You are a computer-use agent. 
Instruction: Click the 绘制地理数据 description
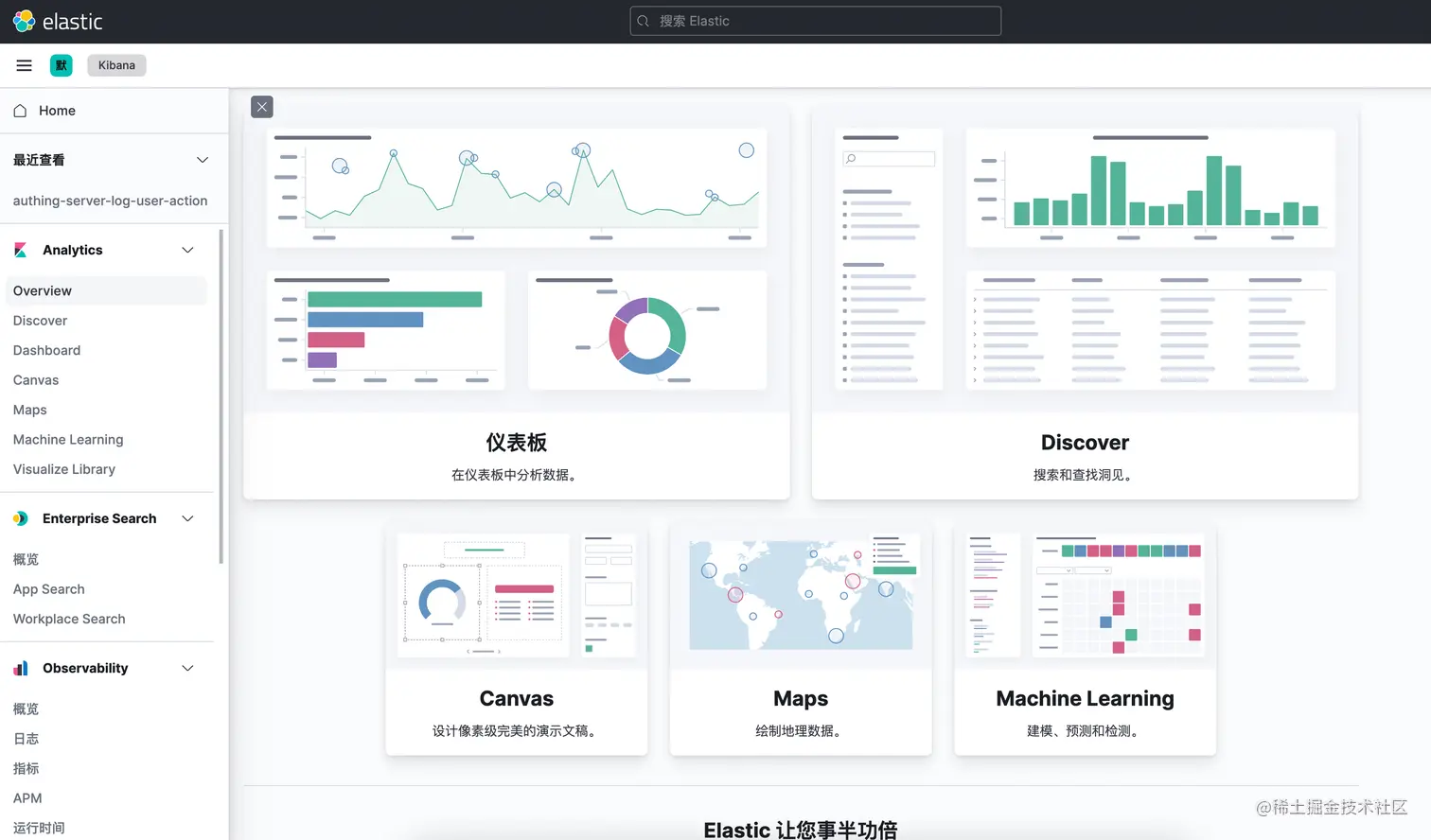tap(801, 731)
